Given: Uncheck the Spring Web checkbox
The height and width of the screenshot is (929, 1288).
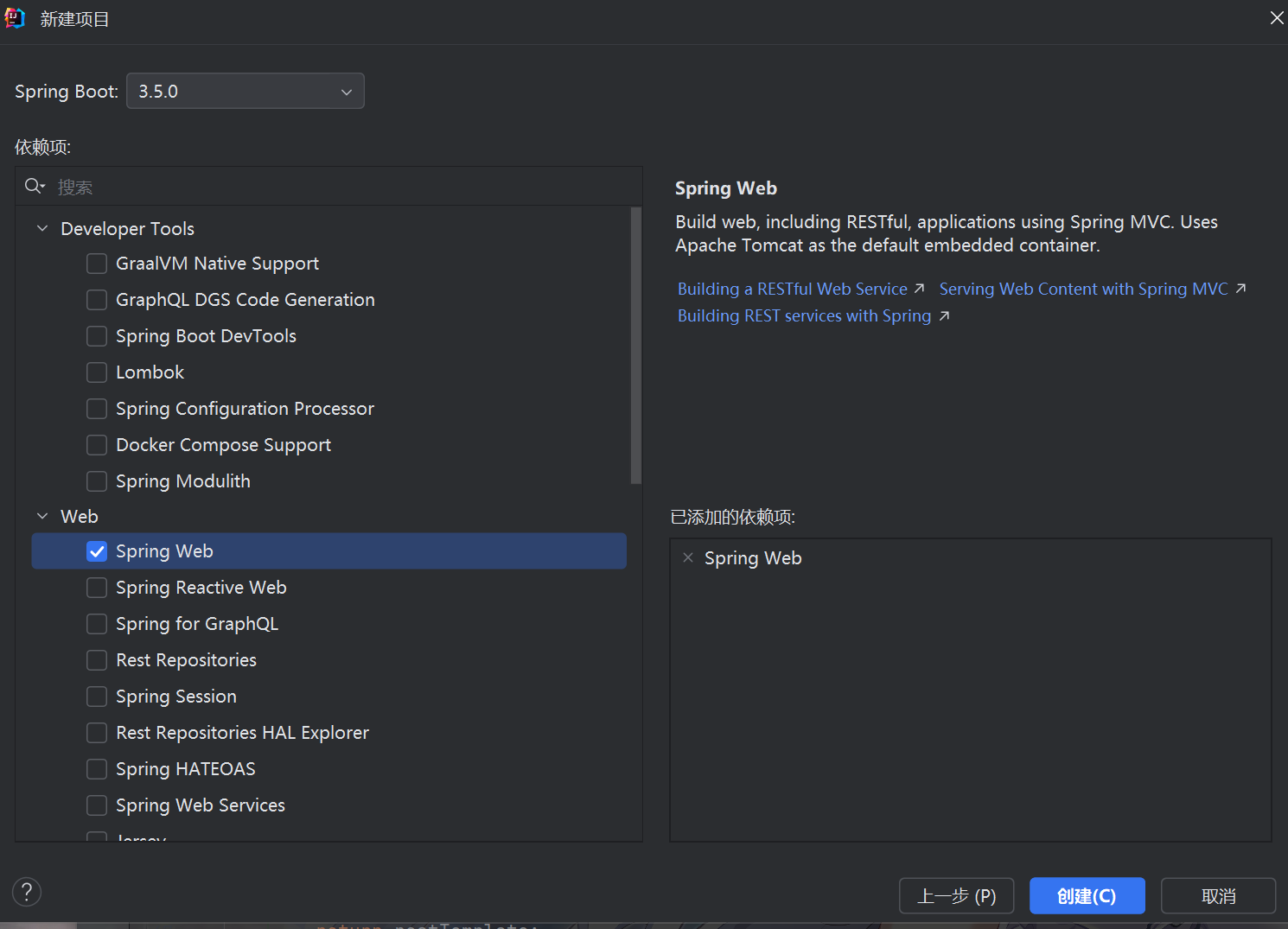Looking at the screenshot, I should (x=97, y=551).
